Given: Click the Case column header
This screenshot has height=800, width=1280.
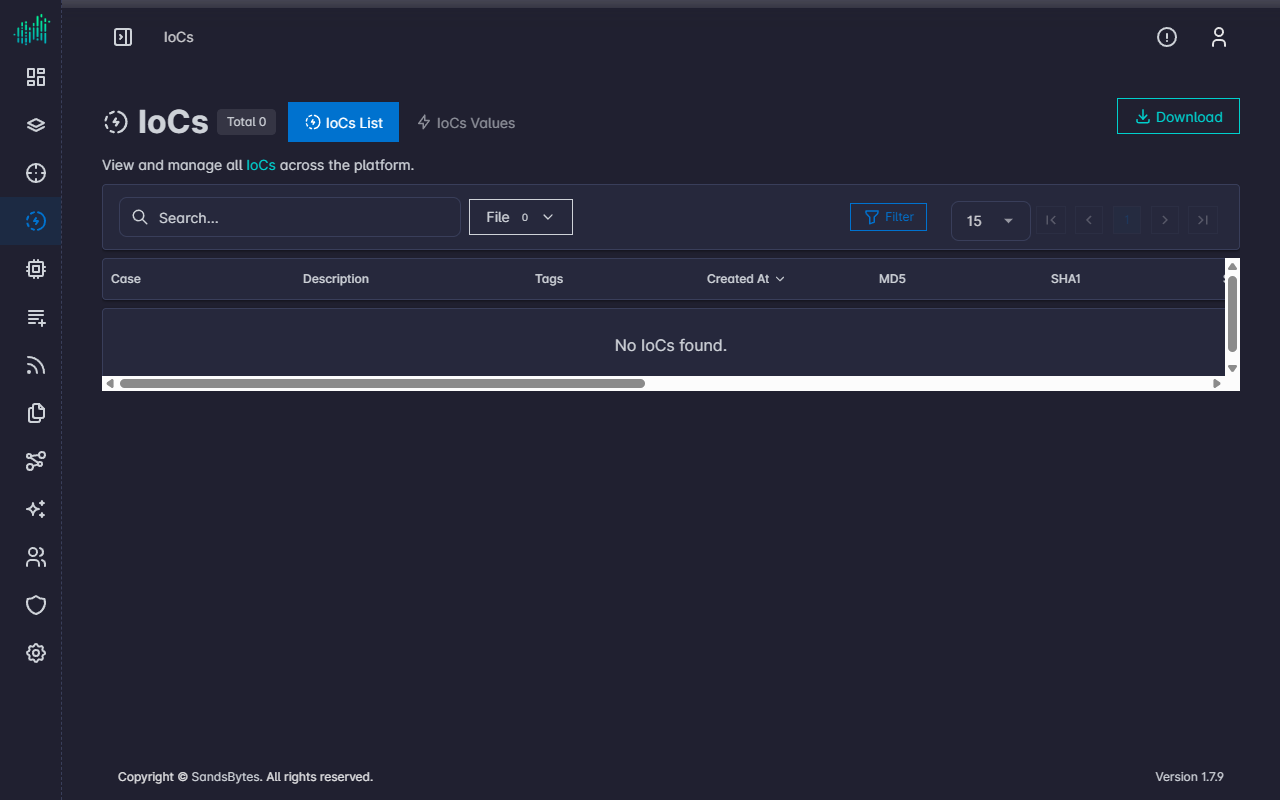Looking at the screenshot, I should (x=126, y=279).
